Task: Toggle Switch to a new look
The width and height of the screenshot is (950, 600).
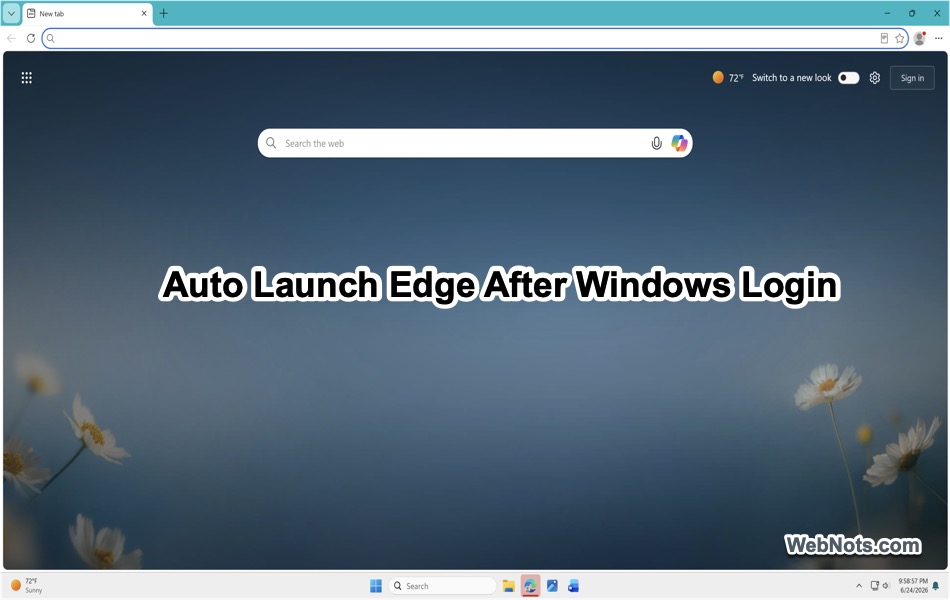Action: tap(848, 78)
